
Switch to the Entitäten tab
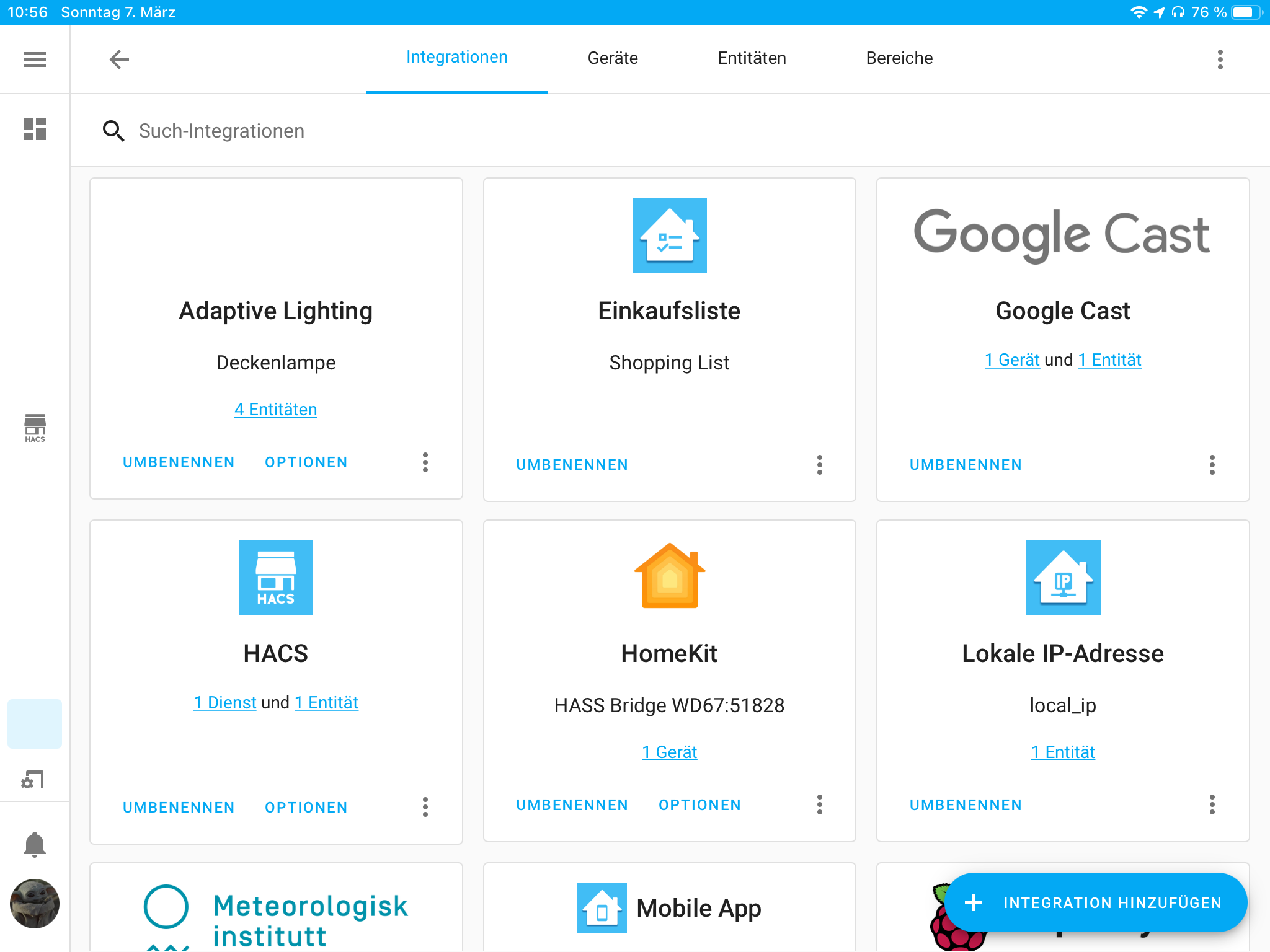coord(752,58)
